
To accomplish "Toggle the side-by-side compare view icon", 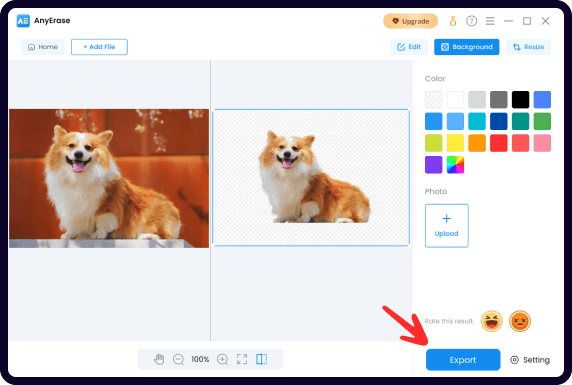I will pos(262,359).
